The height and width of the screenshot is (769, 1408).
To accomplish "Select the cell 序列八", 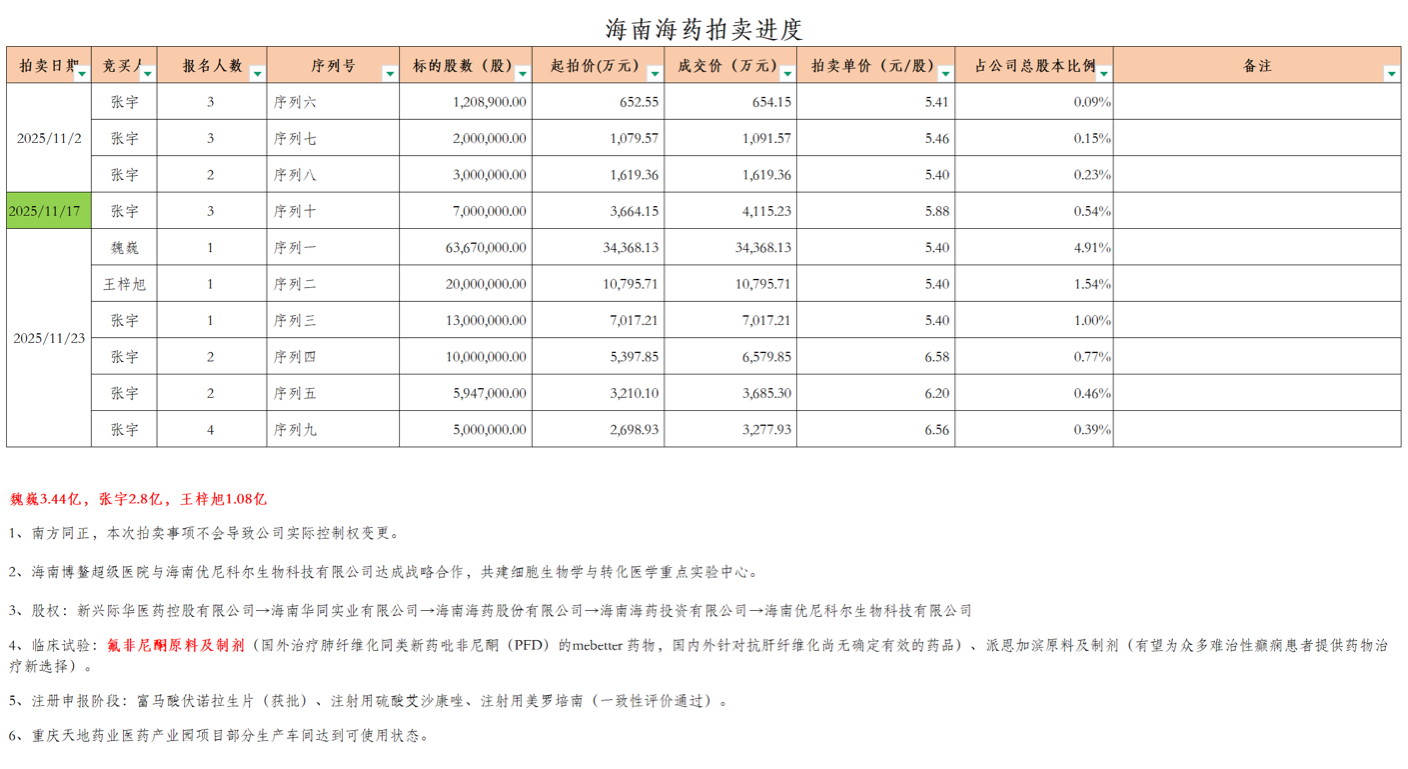I will (x=333, y=174).
